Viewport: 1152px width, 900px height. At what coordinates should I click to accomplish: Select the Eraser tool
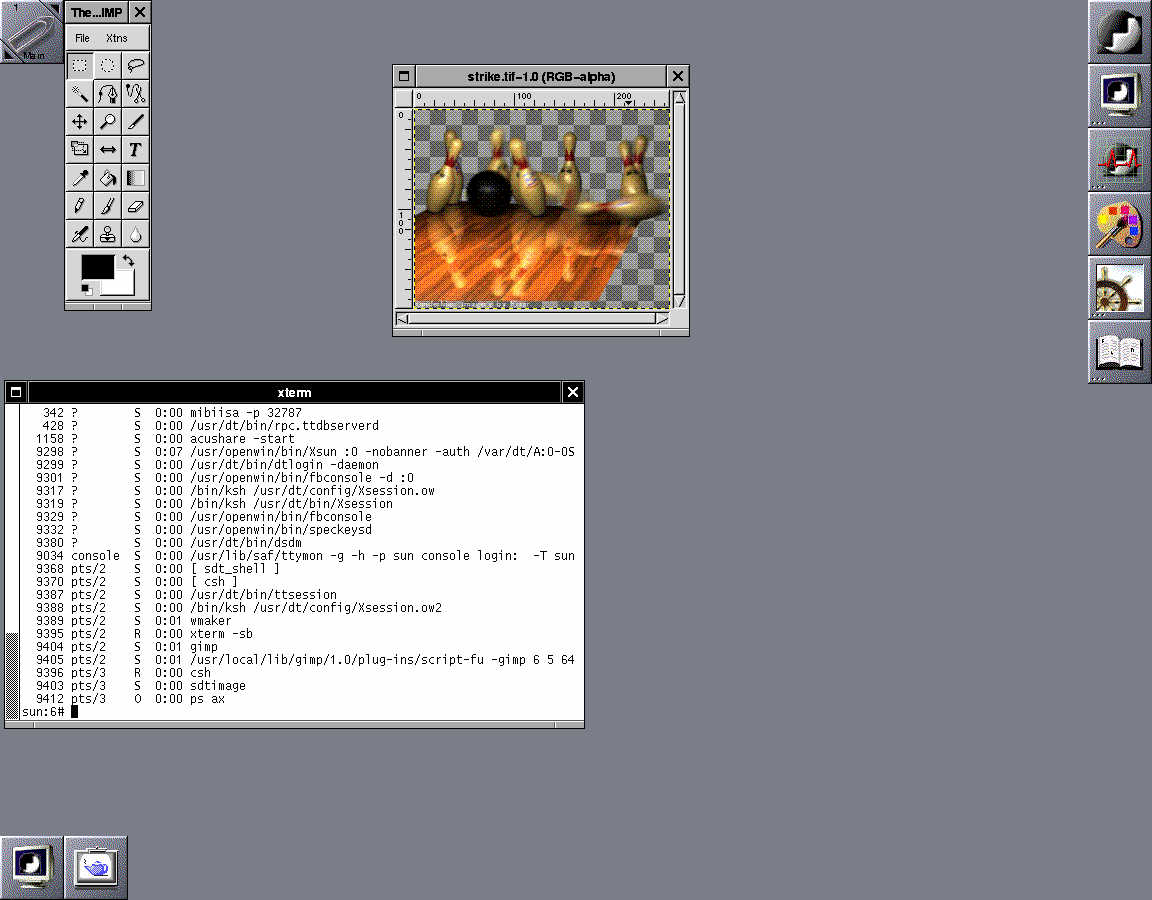click(x=136, y=206)
